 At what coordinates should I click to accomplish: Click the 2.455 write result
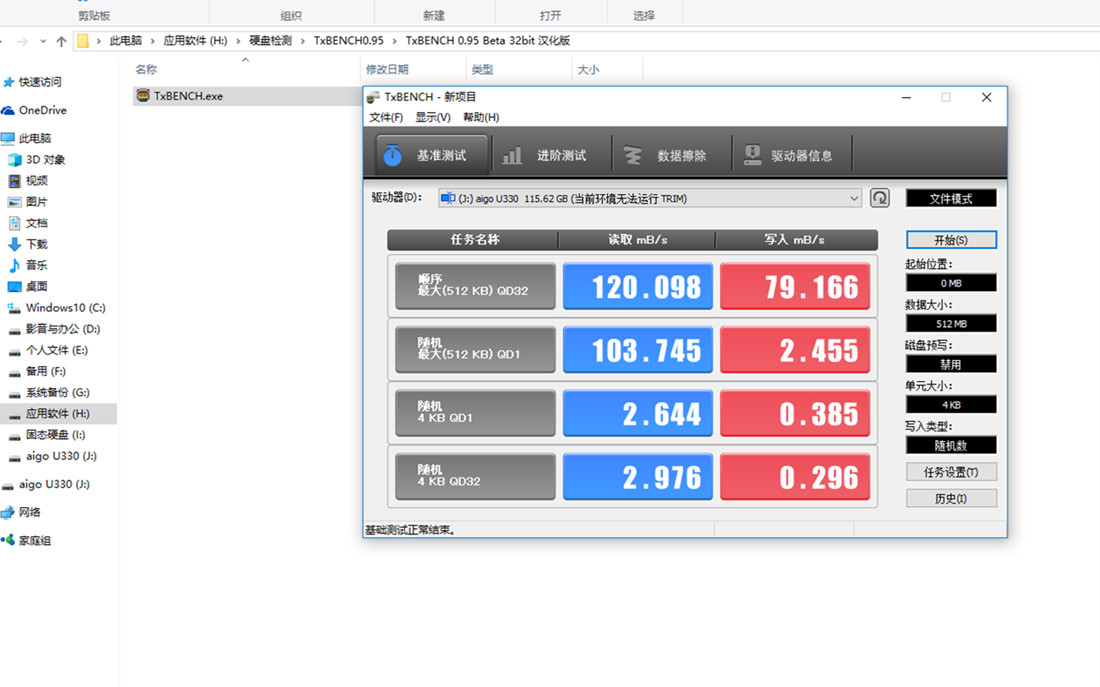[795, 349]
